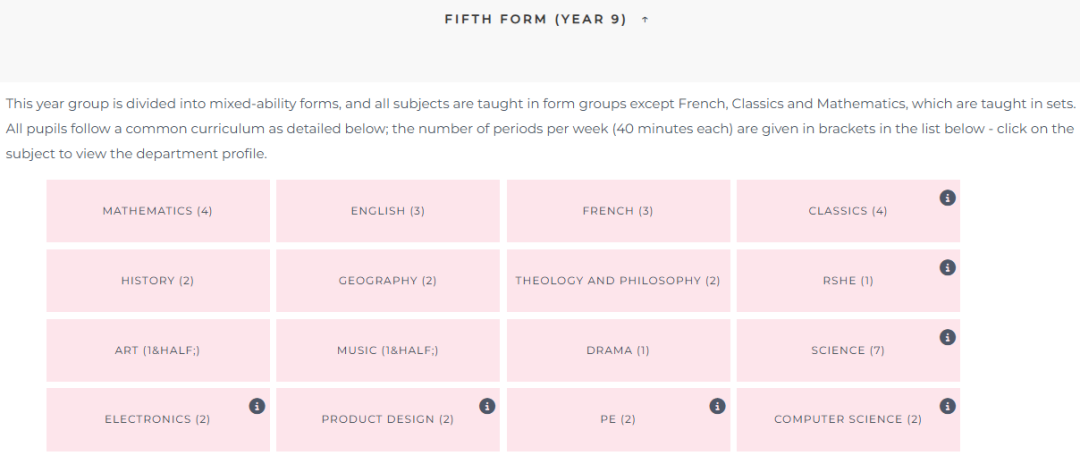Collapse Fifth Form section using arrow icon

pos(645,20)
